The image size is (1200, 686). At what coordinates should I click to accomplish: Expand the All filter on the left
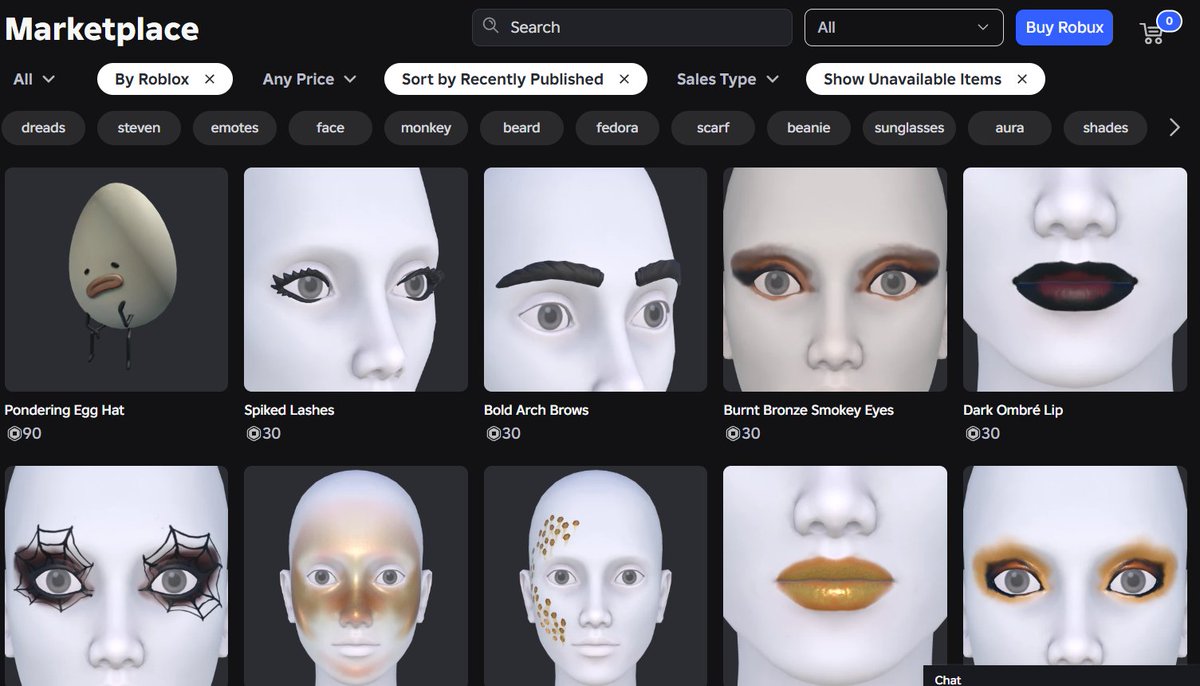click(34, 79)
